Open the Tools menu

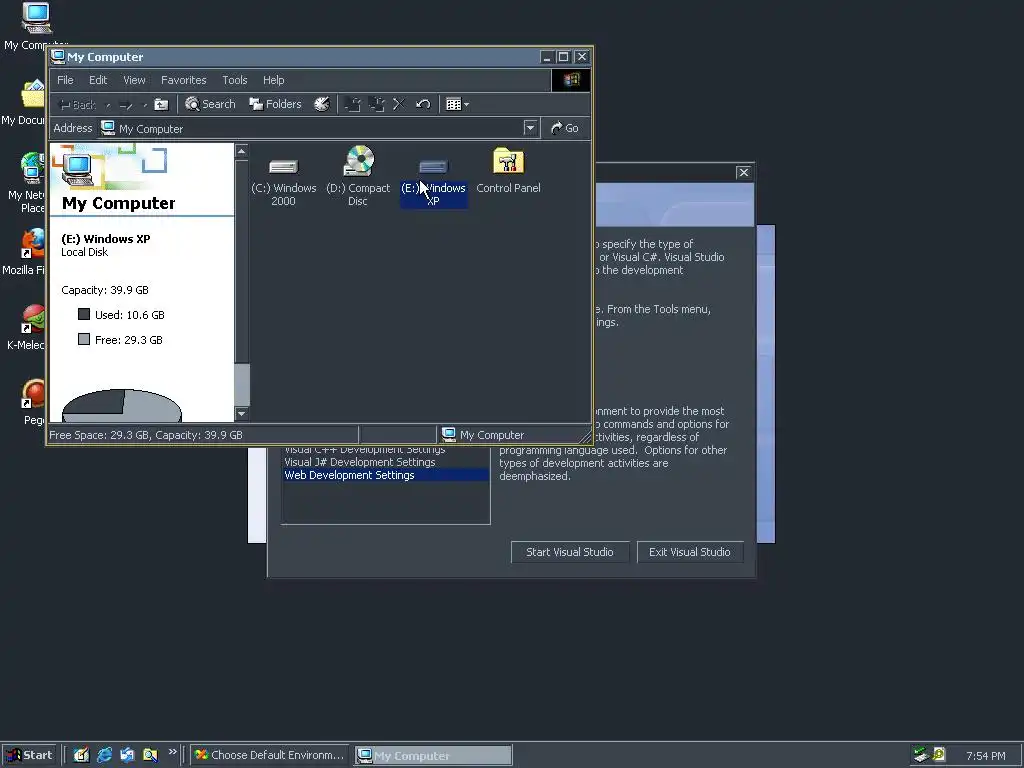coord(234,80)
